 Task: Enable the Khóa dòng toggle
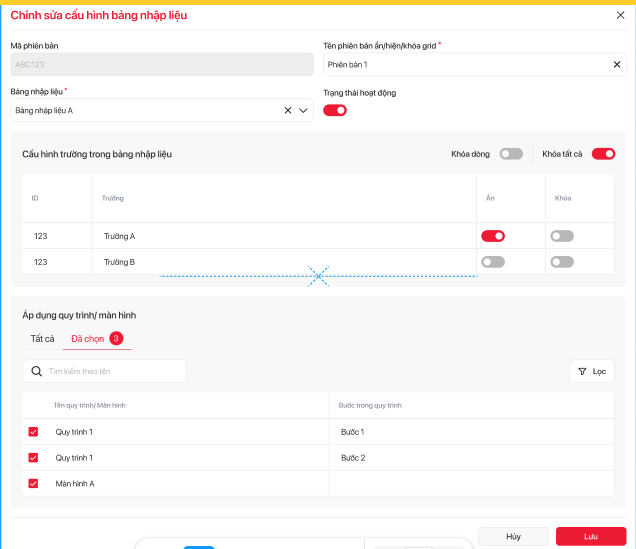tap(511, 154)
